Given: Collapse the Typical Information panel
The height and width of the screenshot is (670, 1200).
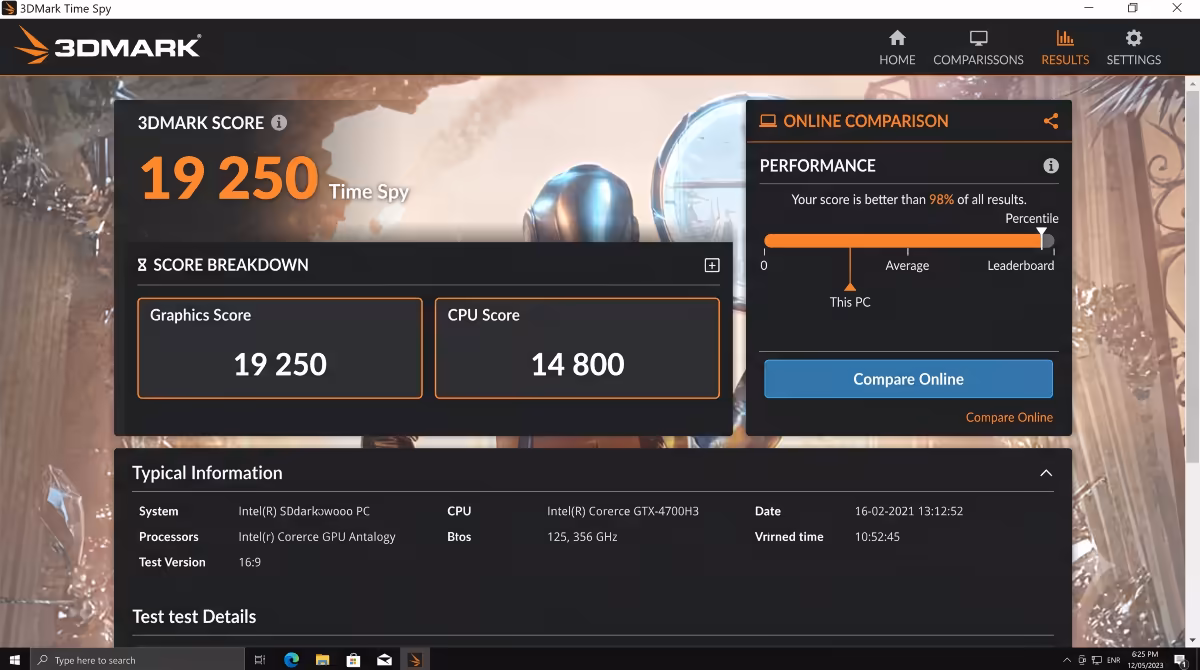Looking at the screenshot, I should 1046,473.
